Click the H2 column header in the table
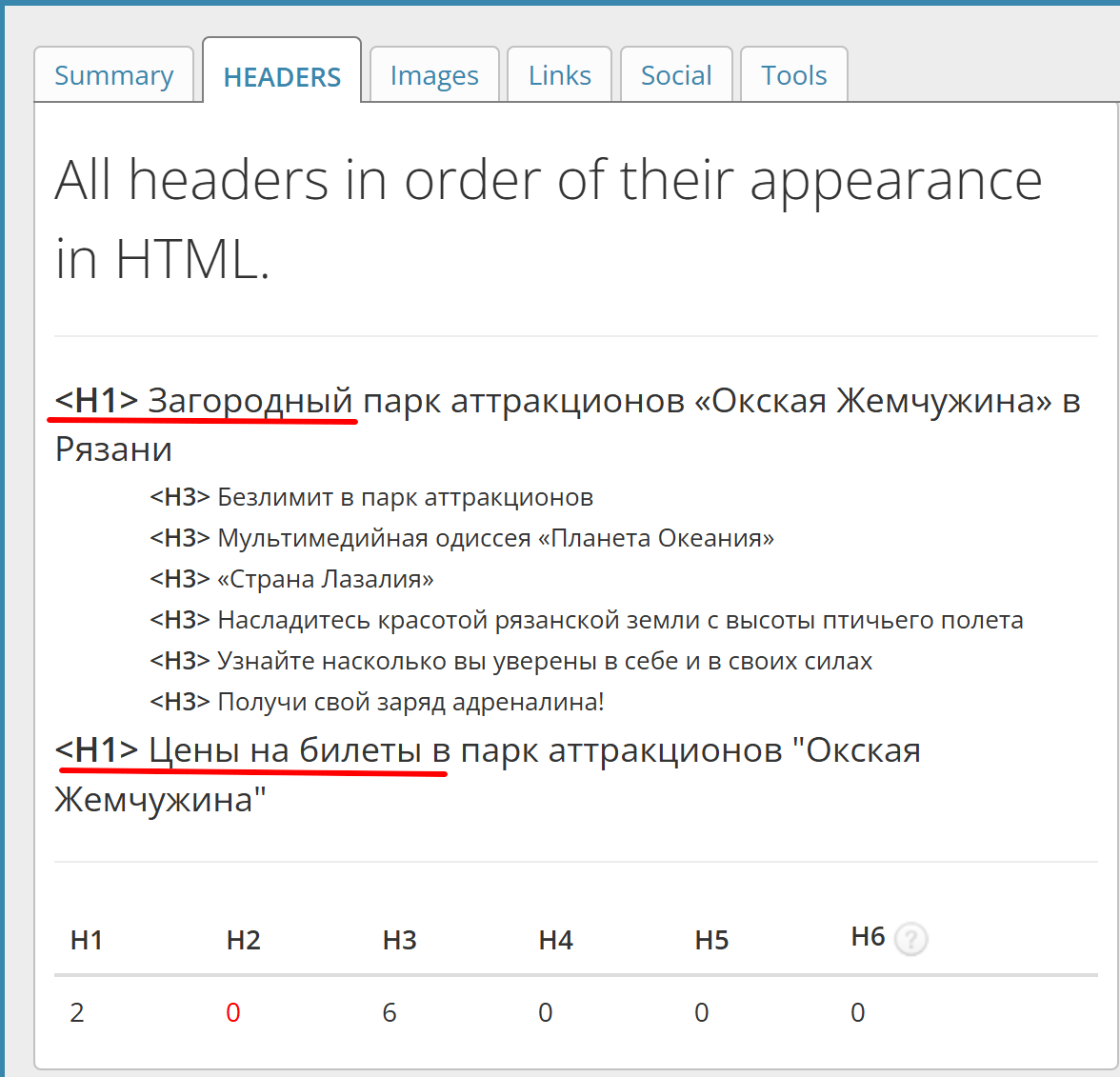The image size is (1120, 1077). pos(244,940)
